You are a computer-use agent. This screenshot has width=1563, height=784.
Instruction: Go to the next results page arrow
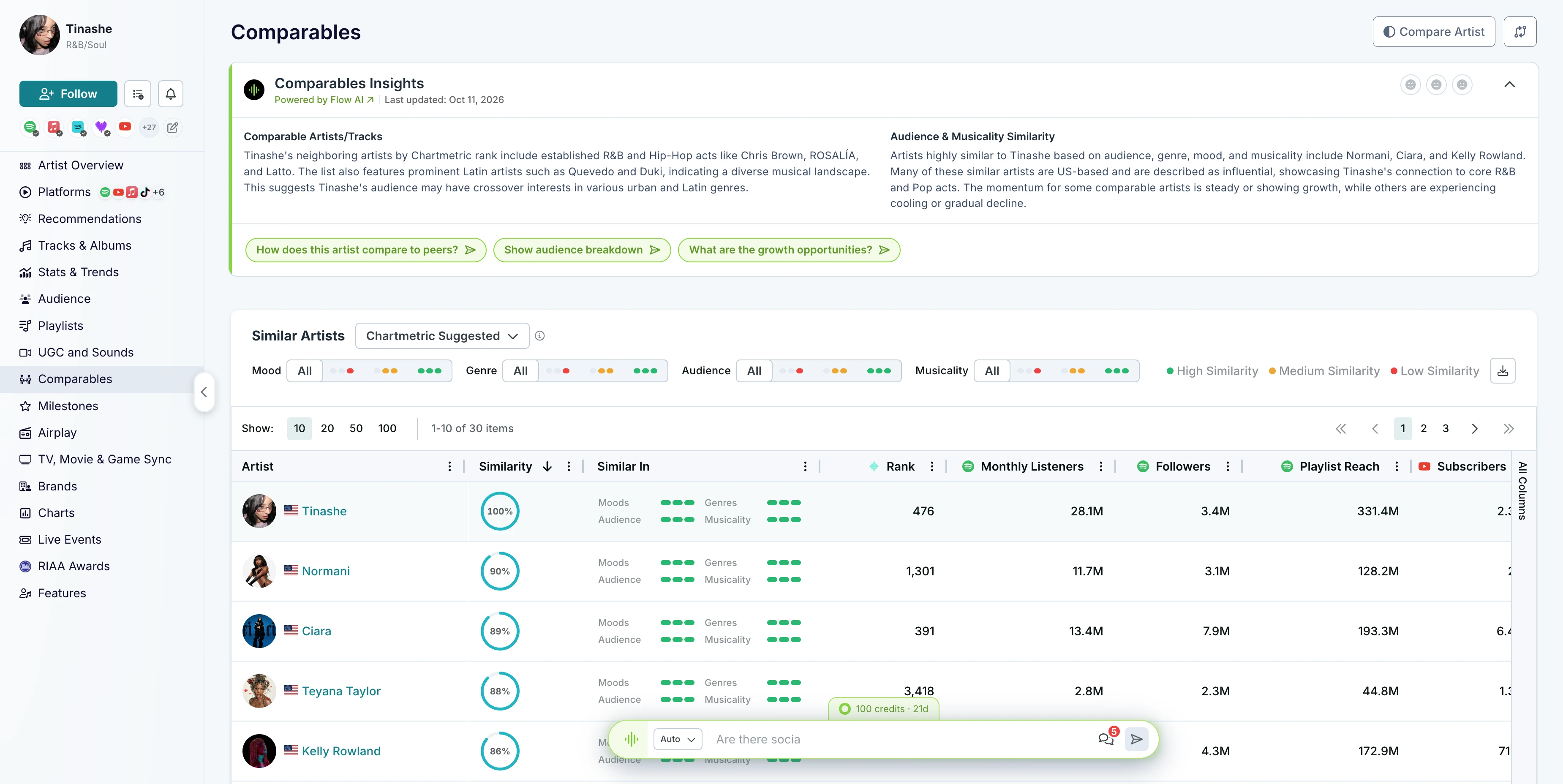(1475, 428)
